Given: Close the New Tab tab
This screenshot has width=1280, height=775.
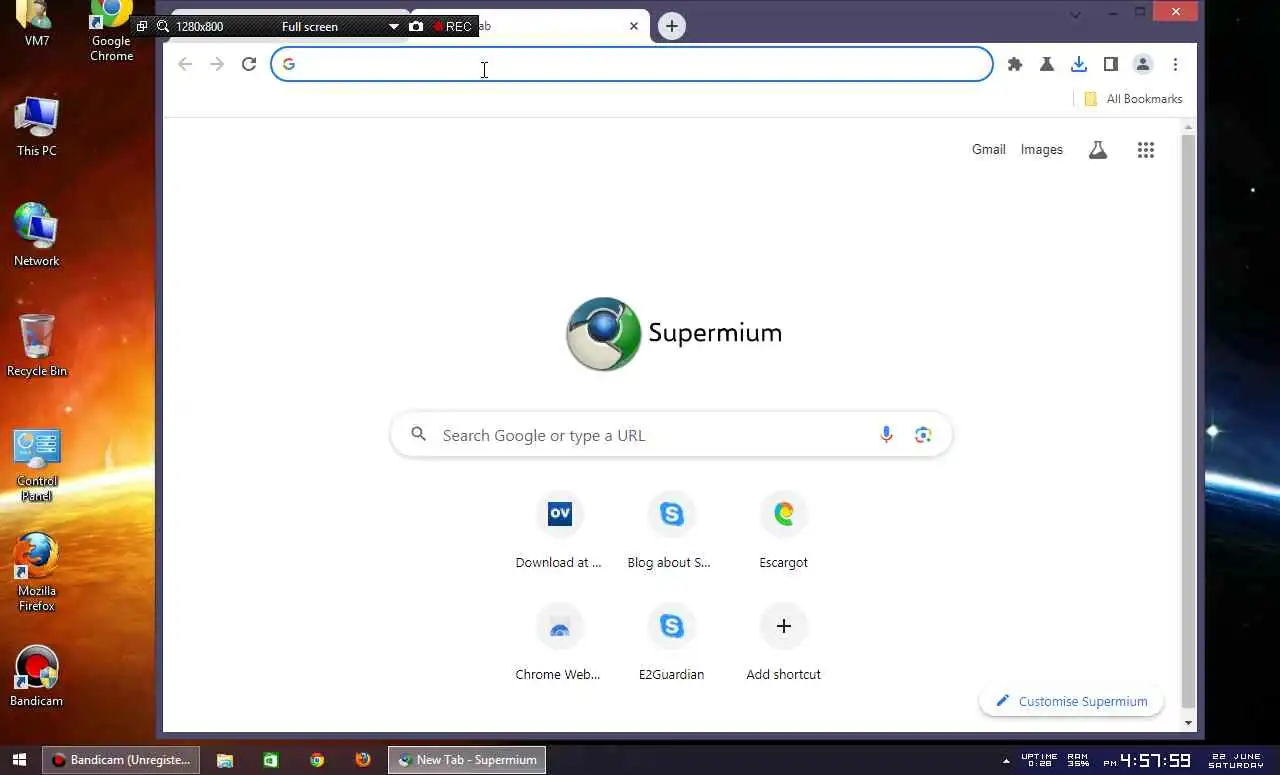Looking at the screenshot, I should [633, 26].
